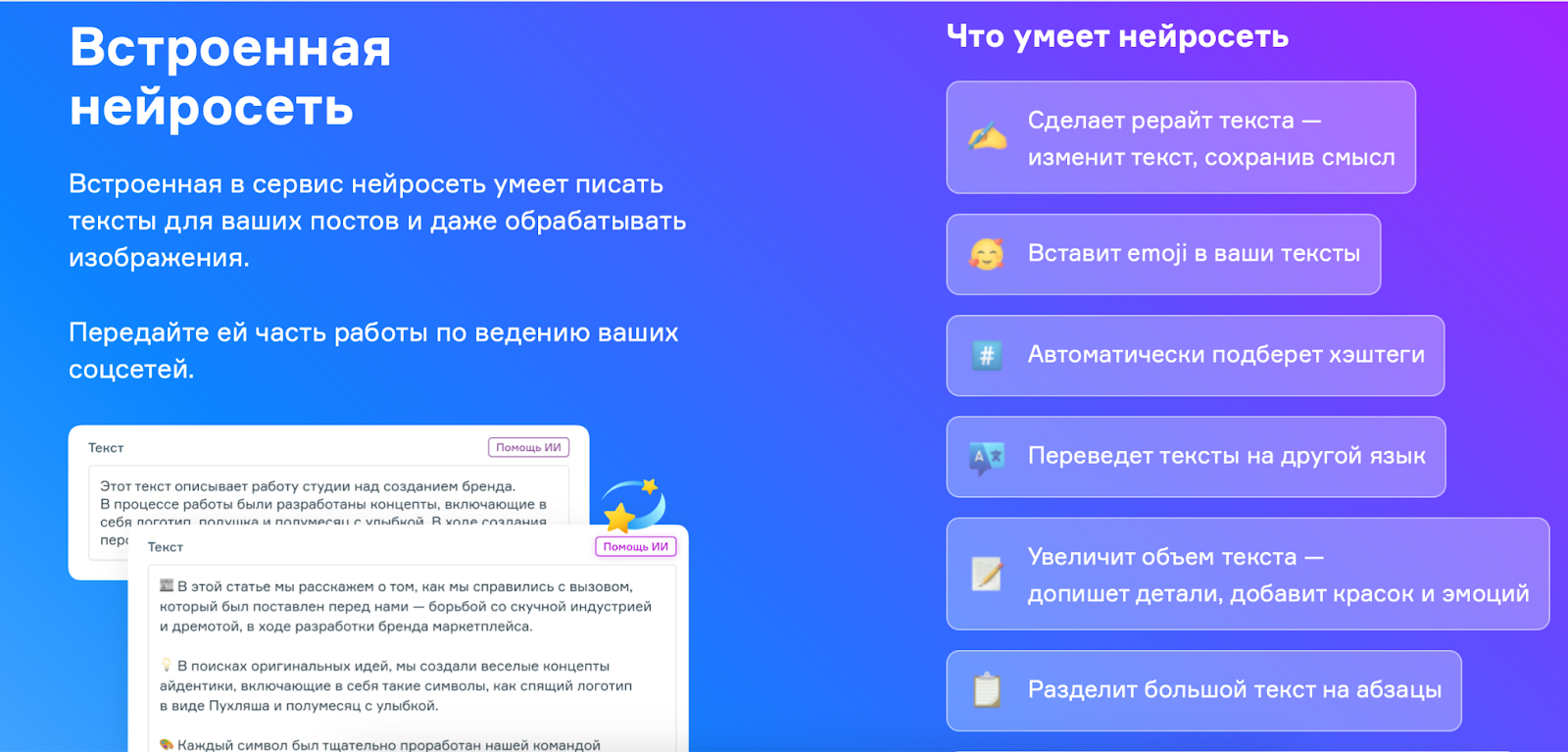Viewport: 1568px width, 752px height.
Task: Select the 'Переведет тексты на другой язык' card
Action: (x=1196, y=457)
